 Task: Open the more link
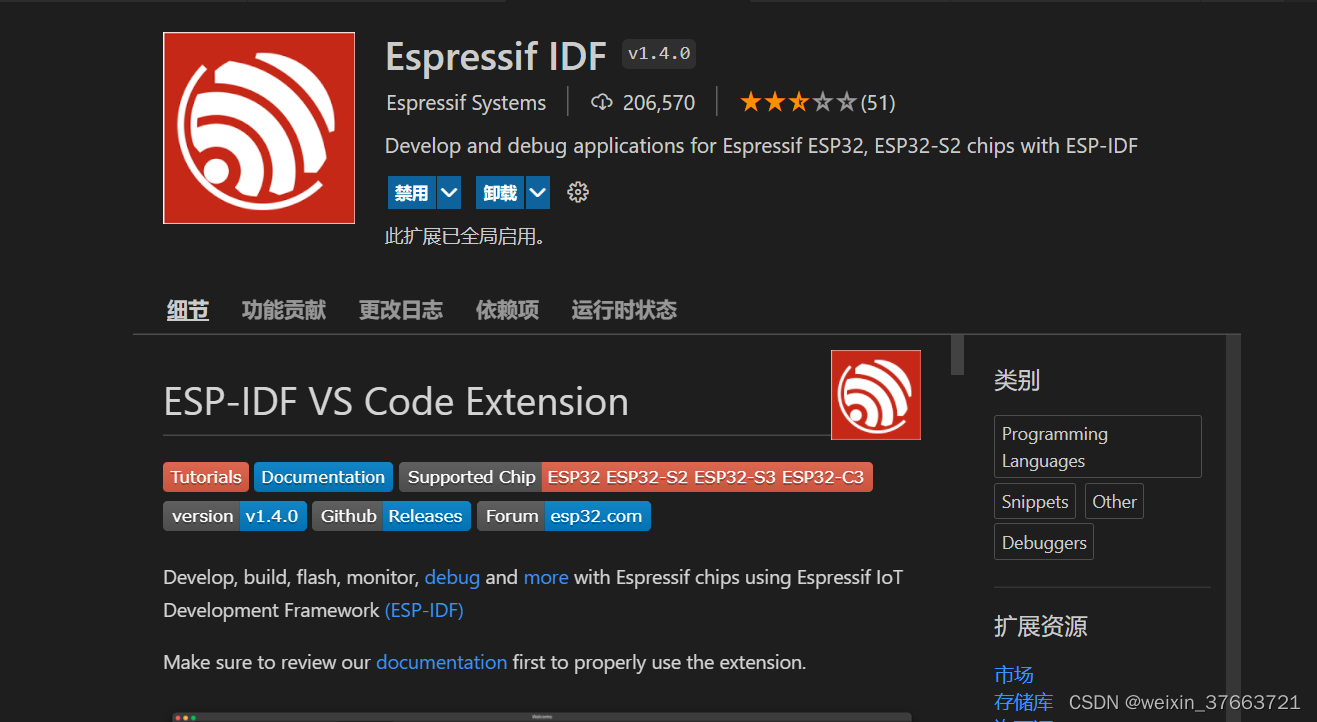(x=546, y=577)
